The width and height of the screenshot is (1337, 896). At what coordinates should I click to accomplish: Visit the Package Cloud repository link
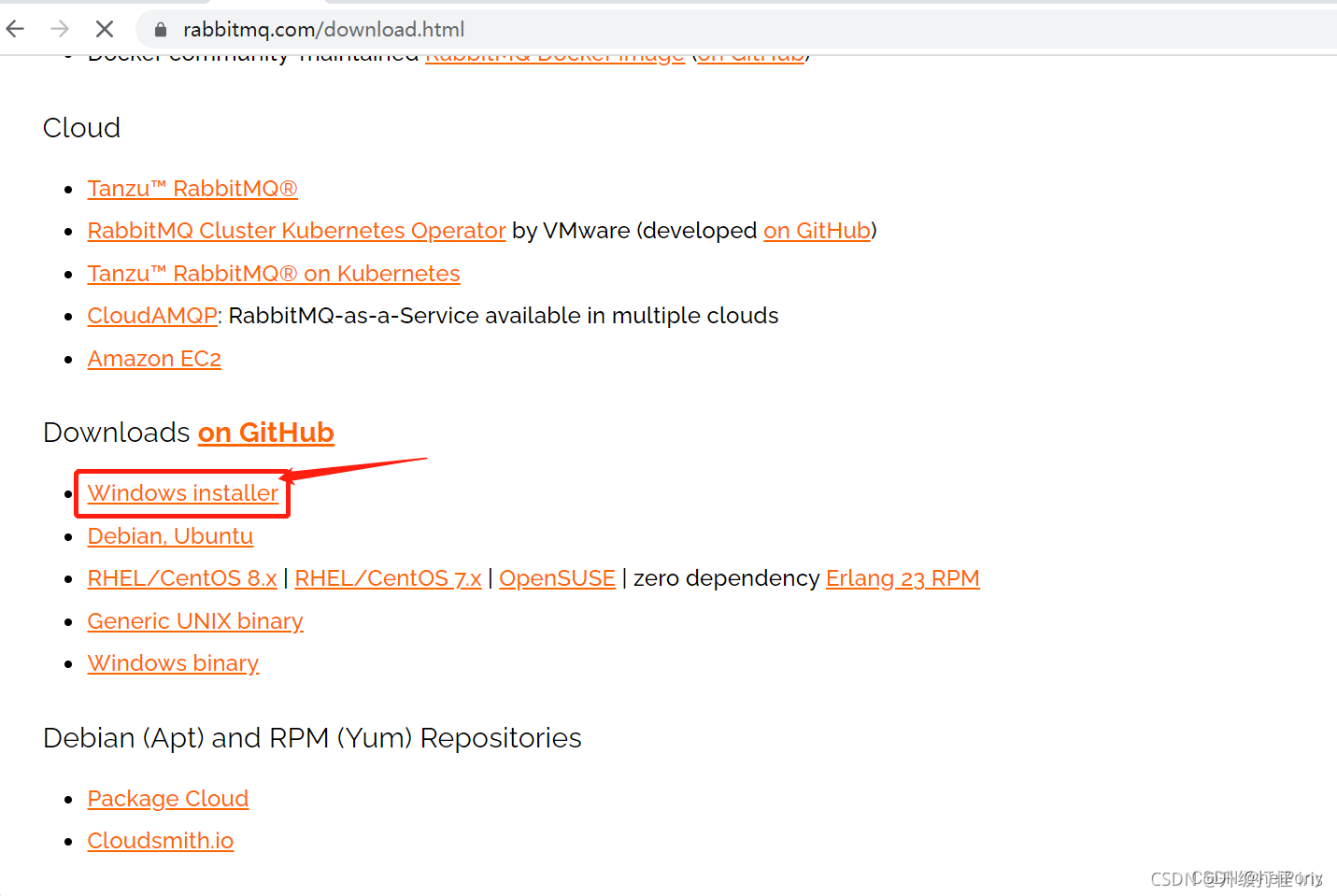168,799
